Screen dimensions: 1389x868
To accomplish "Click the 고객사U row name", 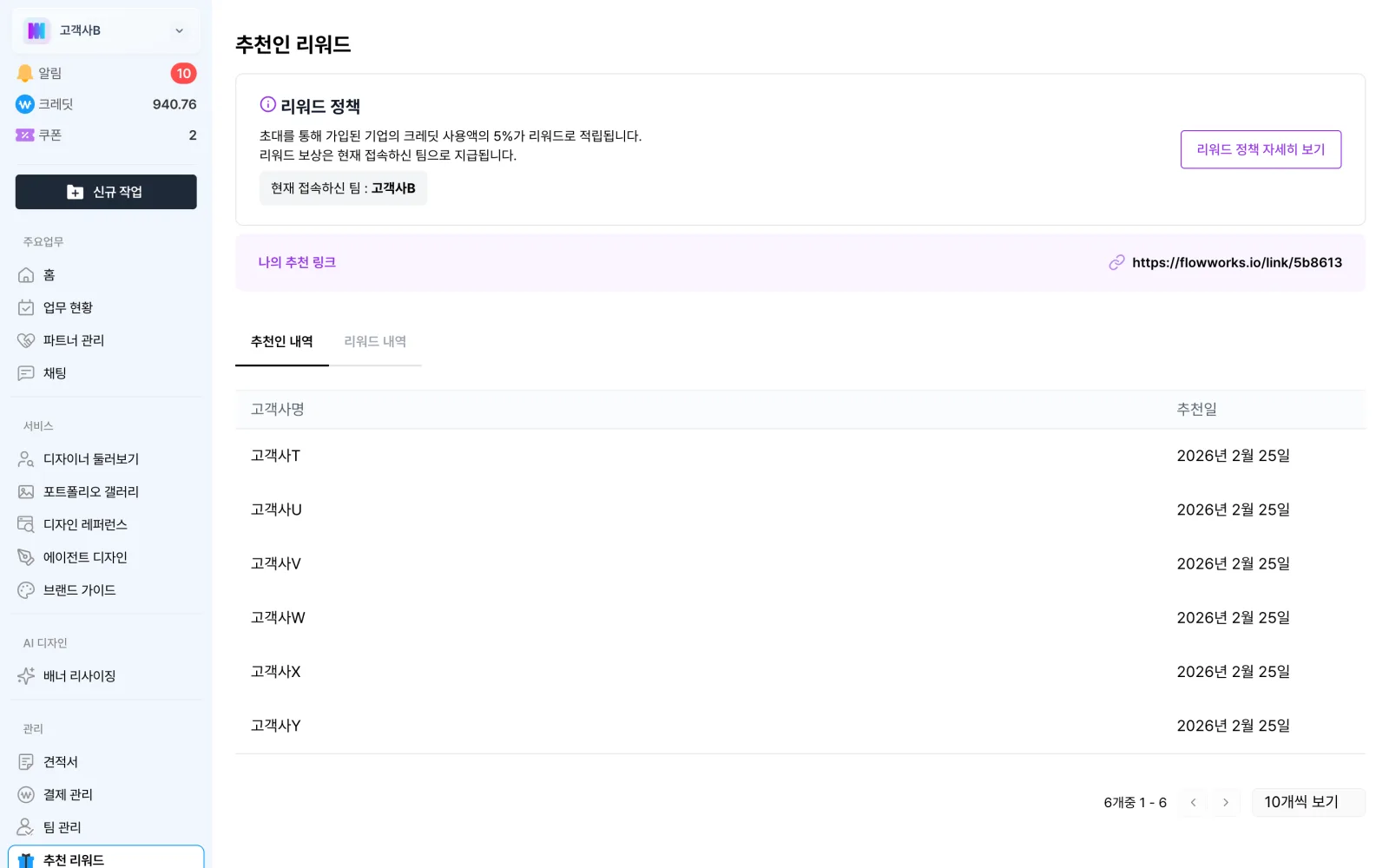I will pyautogui.click(x=276, y=510).
